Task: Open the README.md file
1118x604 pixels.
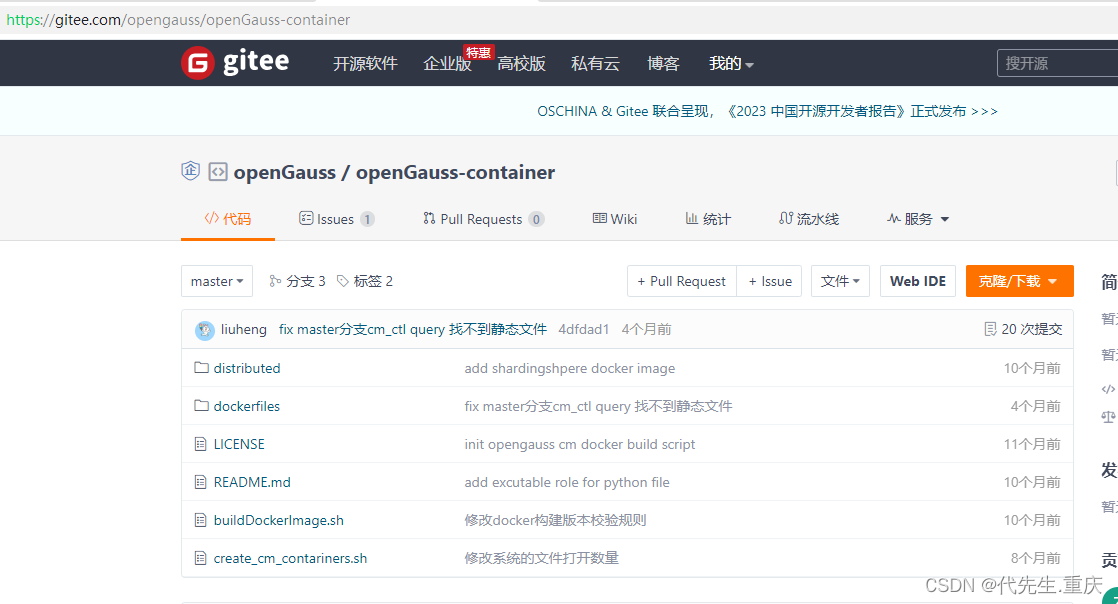Action: [x=251, y=482]
